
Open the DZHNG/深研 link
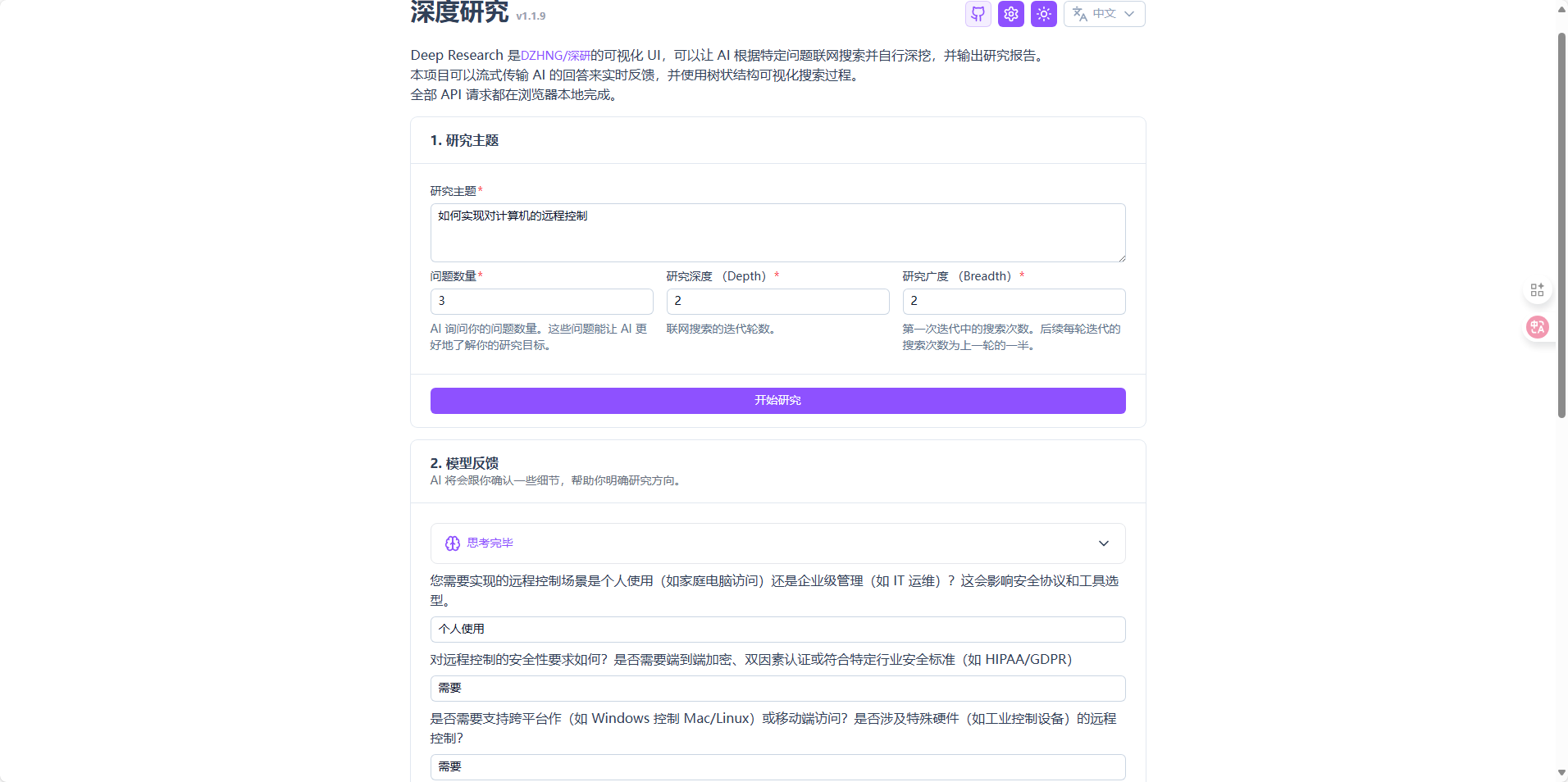[x=555, y=56]
